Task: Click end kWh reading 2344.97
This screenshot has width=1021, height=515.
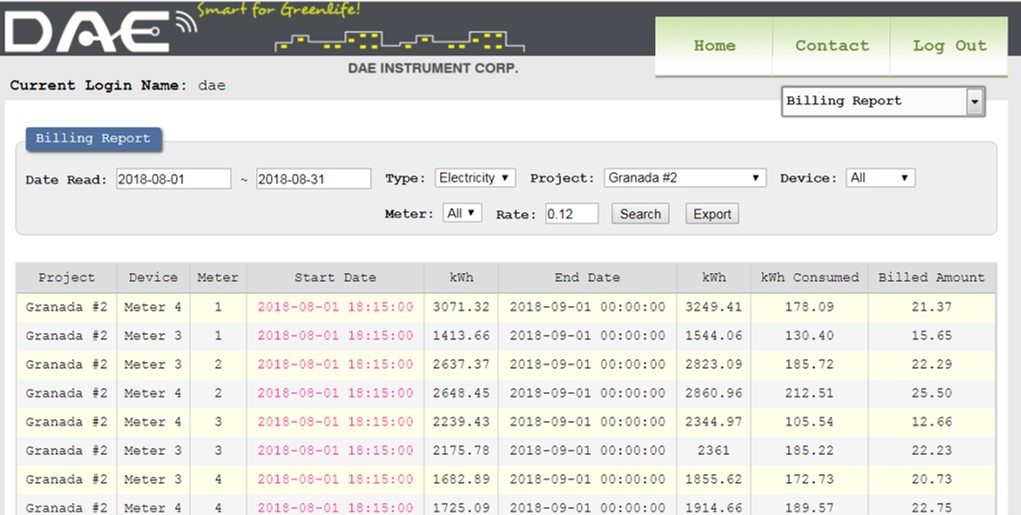Action: click(x=714, y=421)
